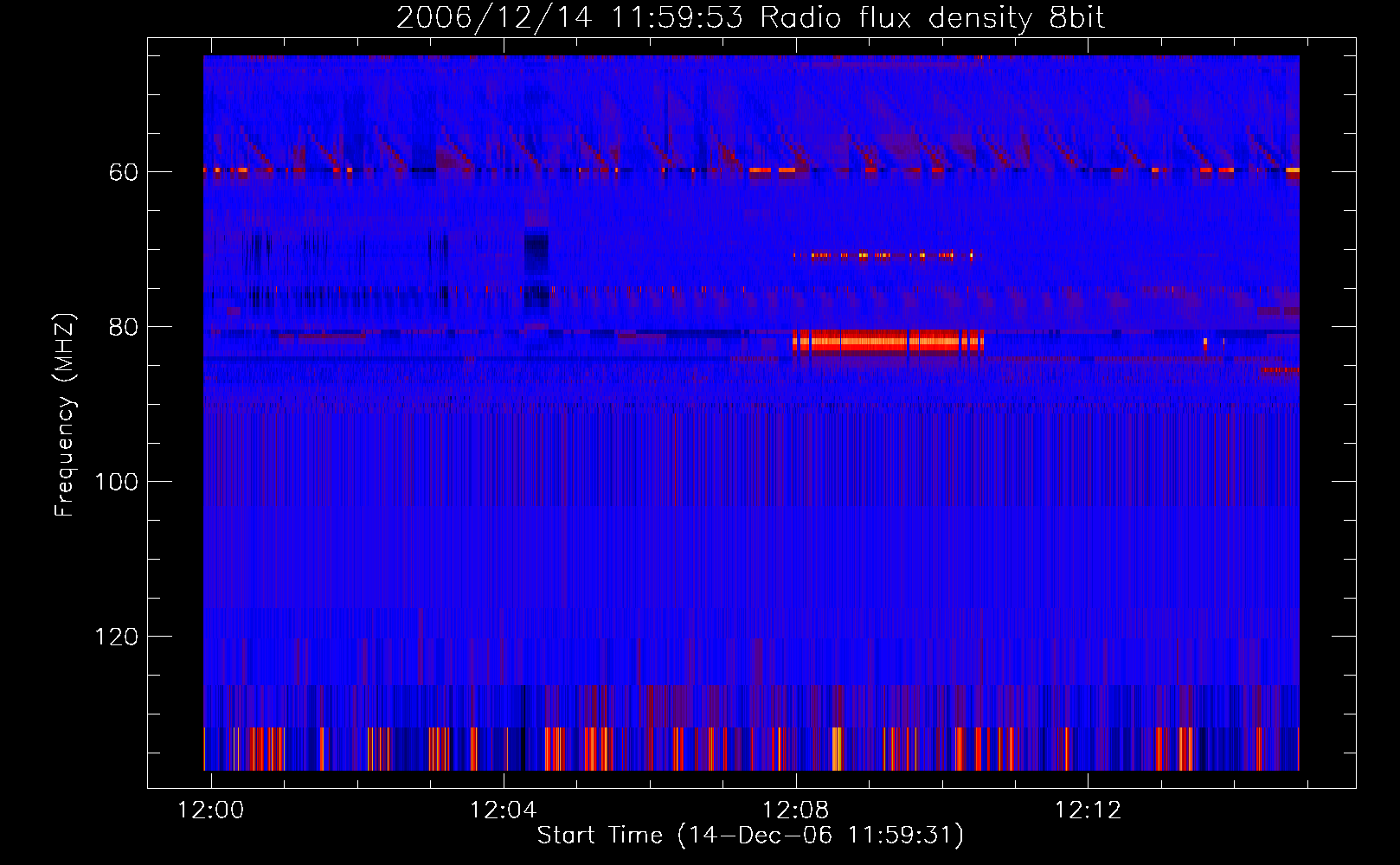Click the time tick label "12:12"
This screenshot has width=1400, height=865.
[1088, 811]
